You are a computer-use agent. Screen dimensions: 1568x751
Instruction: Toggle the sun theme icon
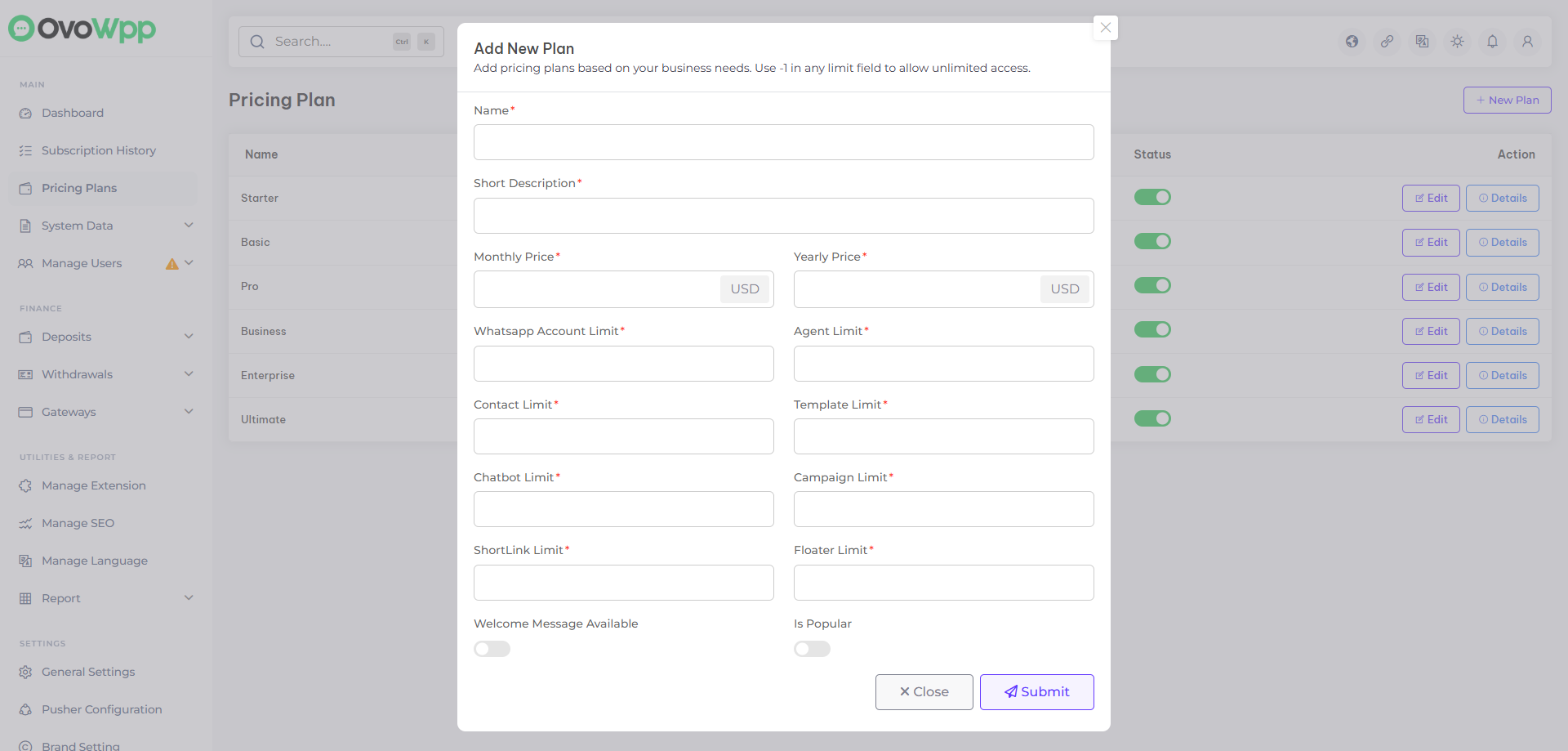[1458, 42]
